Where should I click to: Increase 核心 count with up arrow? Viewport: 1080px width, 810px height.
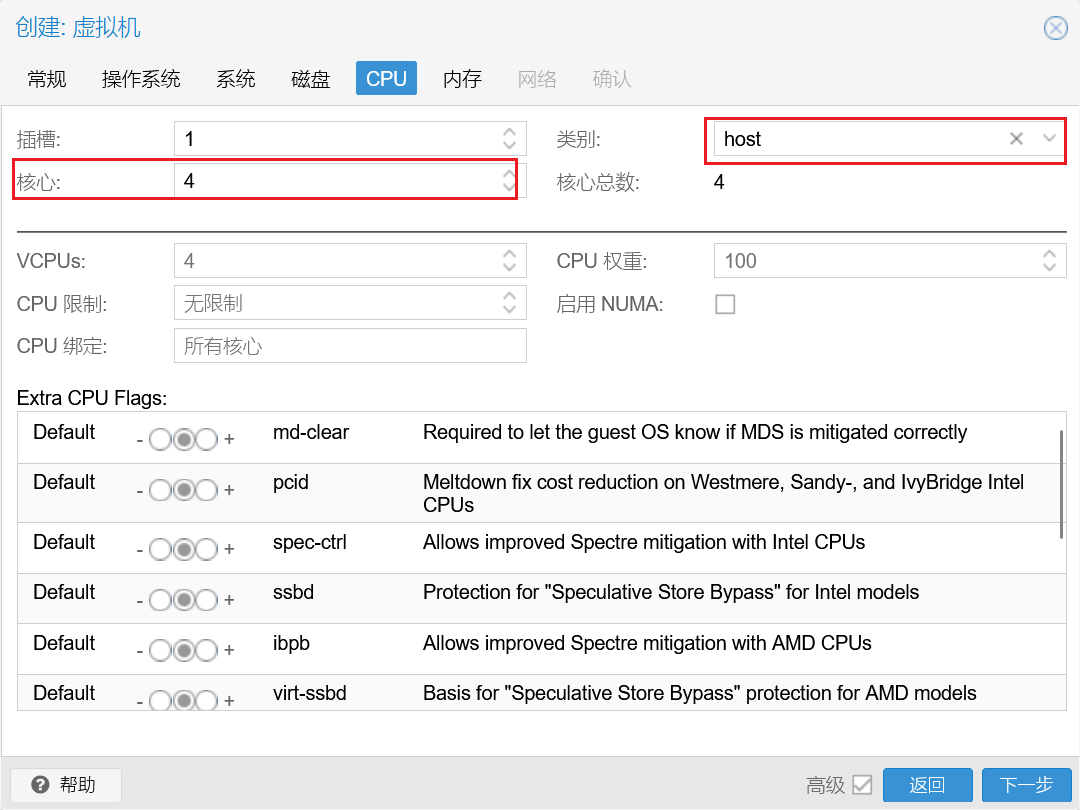coord(509,173)
